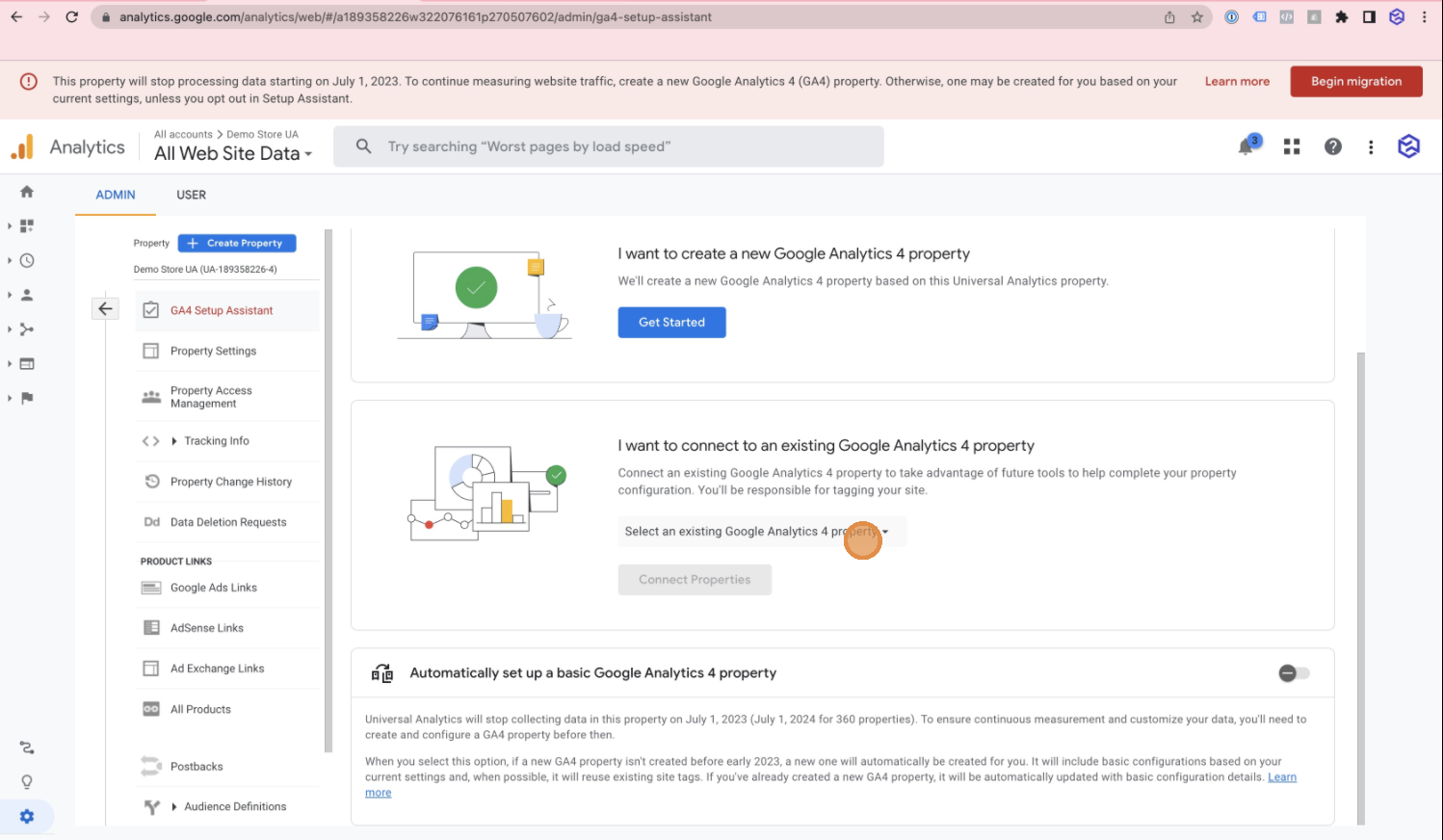Screen dimensions: 1443x840
Task: Open the Realtime clock icon in sidebar
Action: tap(27, 260)
